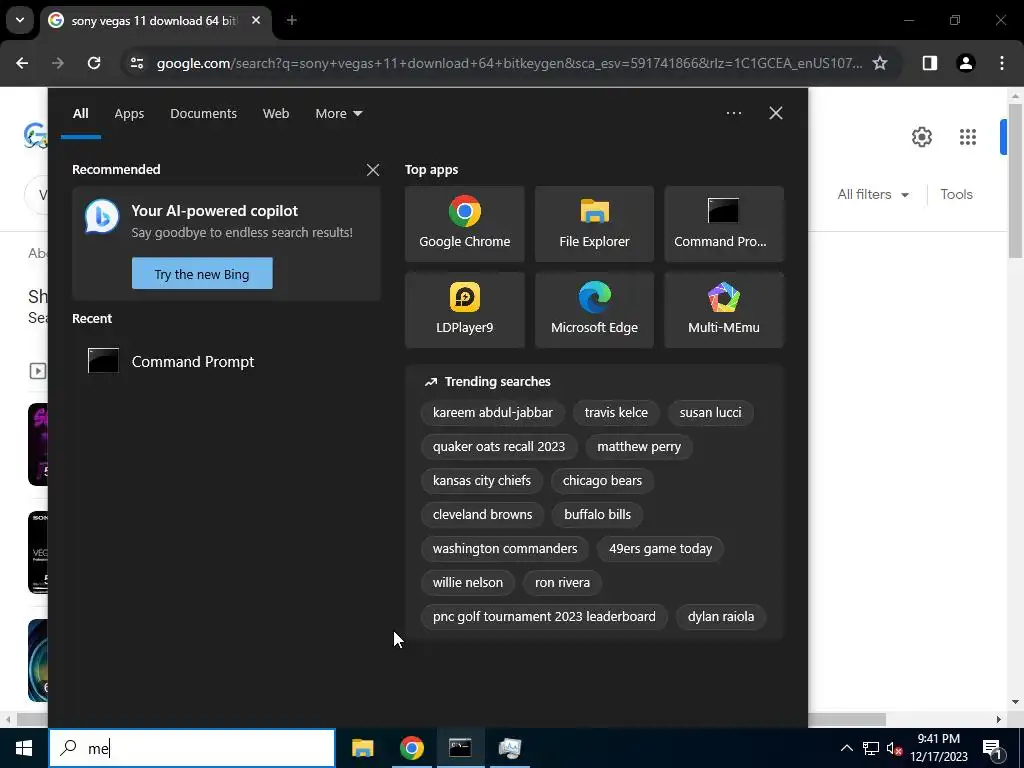The image size is (1024, 768).
Task: Click the taskbar search input field
Action: click(x=192, y=748)
